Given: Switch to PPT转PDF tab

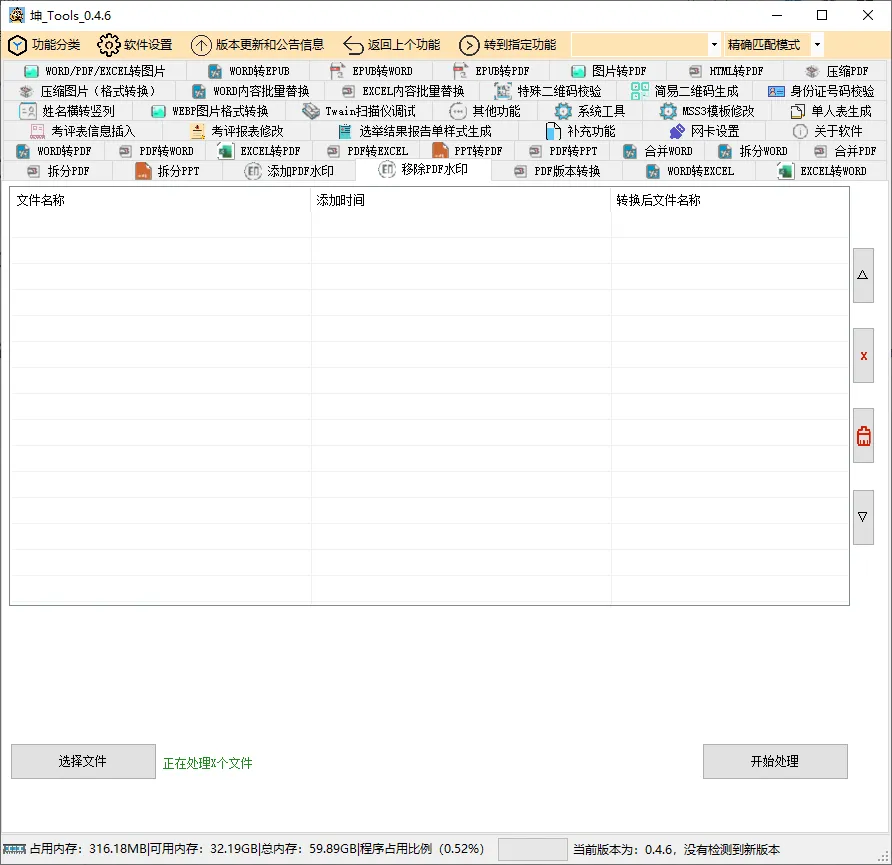Looking at the screenshot, I should [x=467, y=151].
